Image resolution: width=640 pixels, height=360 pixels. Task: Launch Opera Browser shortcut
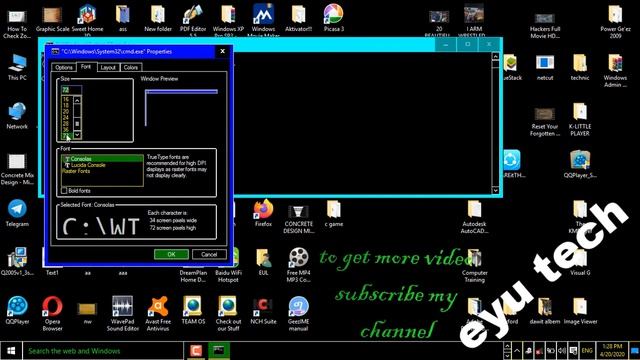point(52,313)
